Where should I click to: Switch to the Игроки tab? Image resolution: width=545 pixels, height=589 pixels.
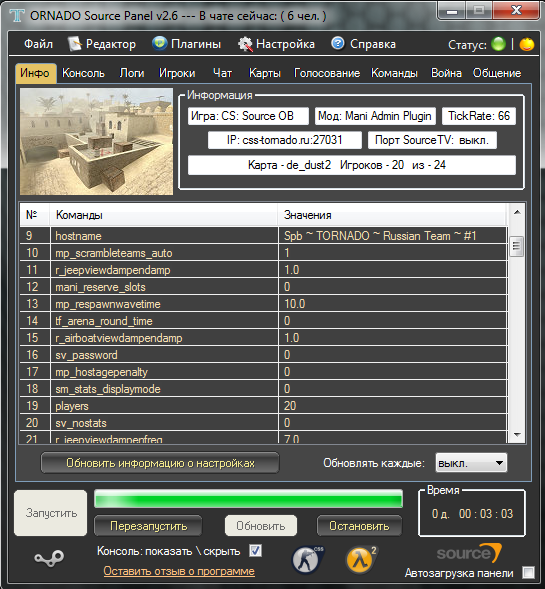pos(177,73)
